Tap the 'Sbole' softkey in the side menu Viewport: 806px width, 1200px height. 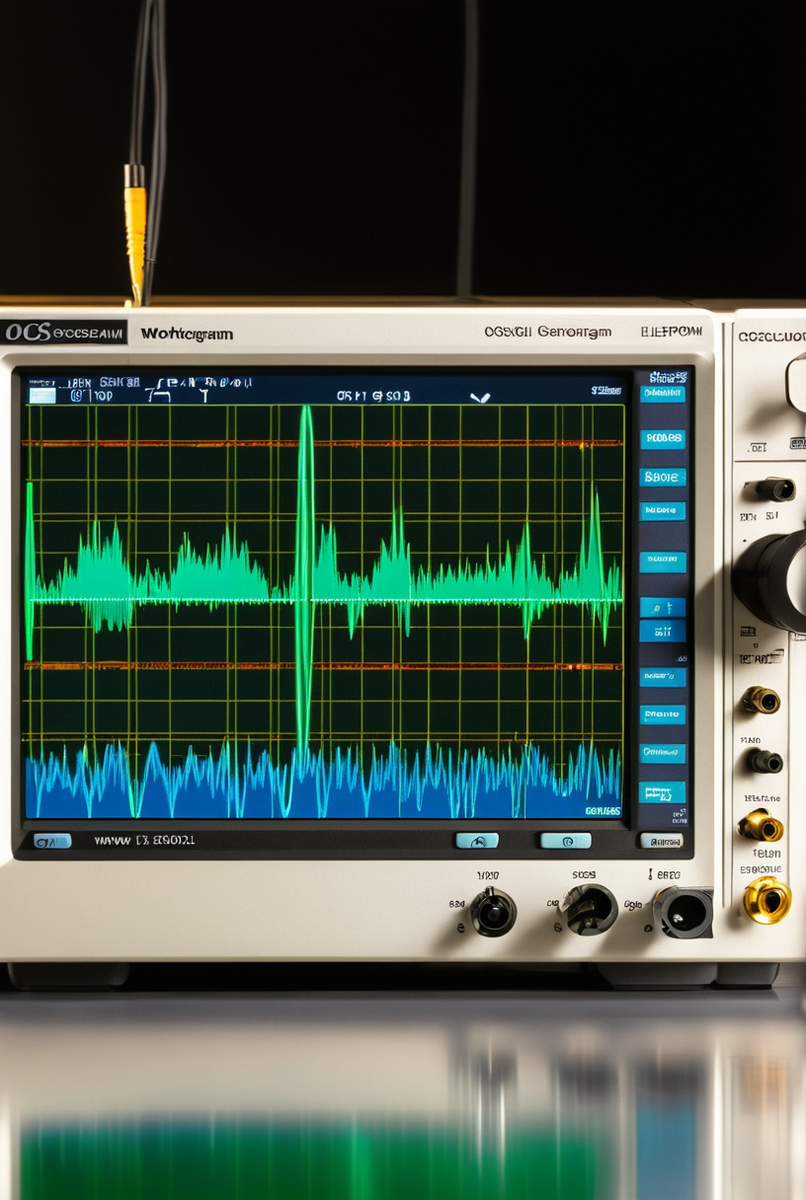(x=663, y=477)
